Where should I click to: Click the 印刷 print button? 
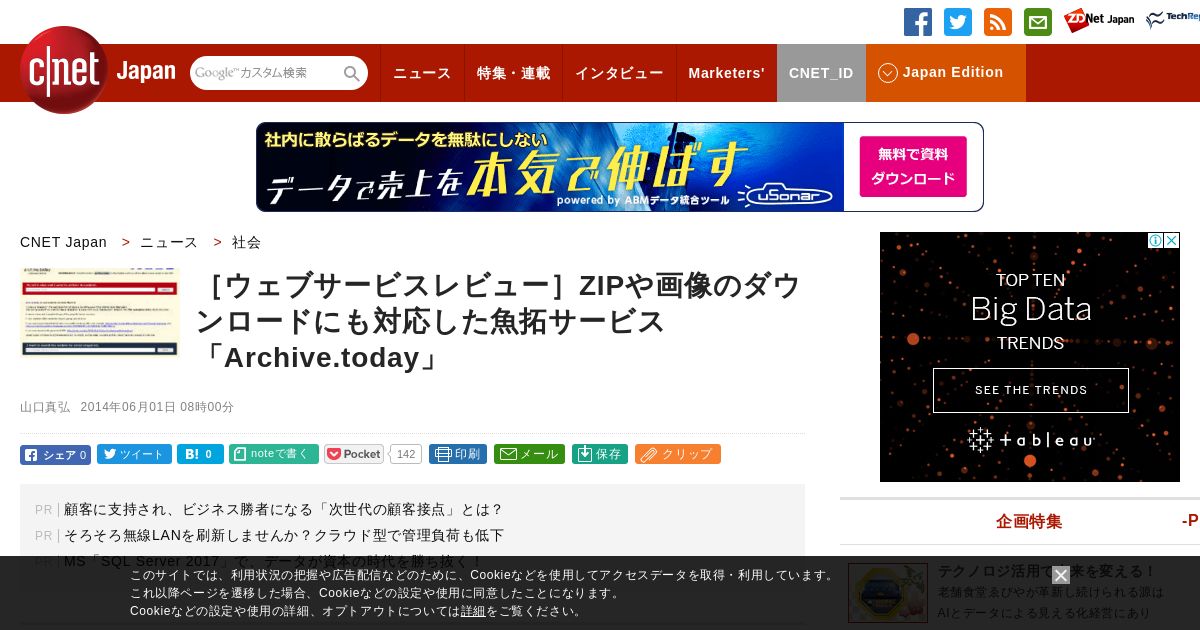458,454
